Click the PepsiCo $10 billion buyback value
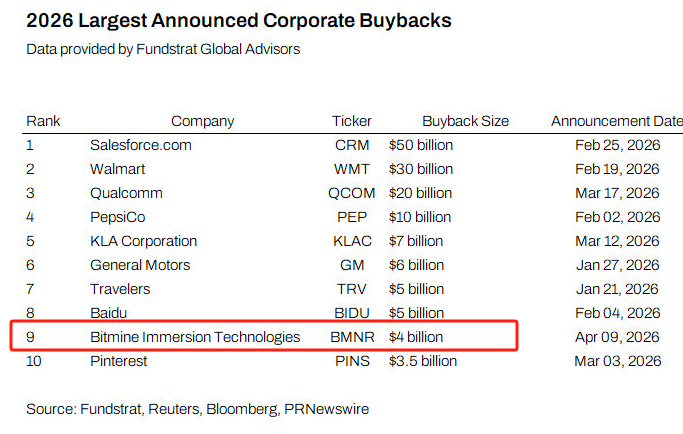The image size is (683, 434). click(x=420, y=217)
